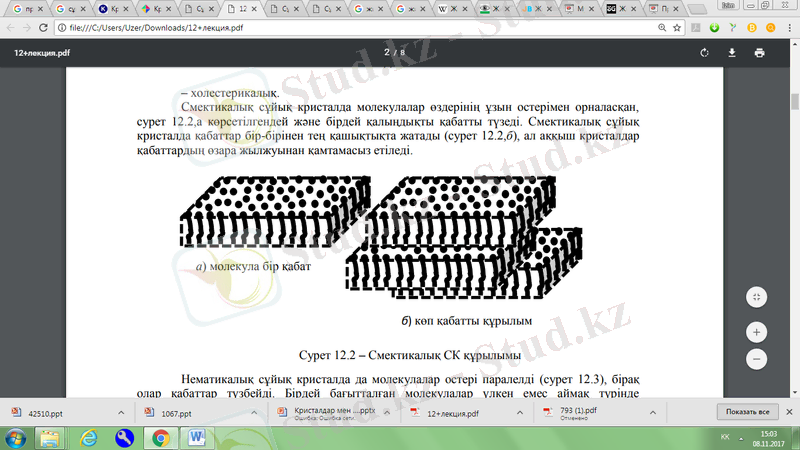This screenshot has width=800, height=450.
Task: Click the gray square extension icon
Action: (x=695, y=28)
